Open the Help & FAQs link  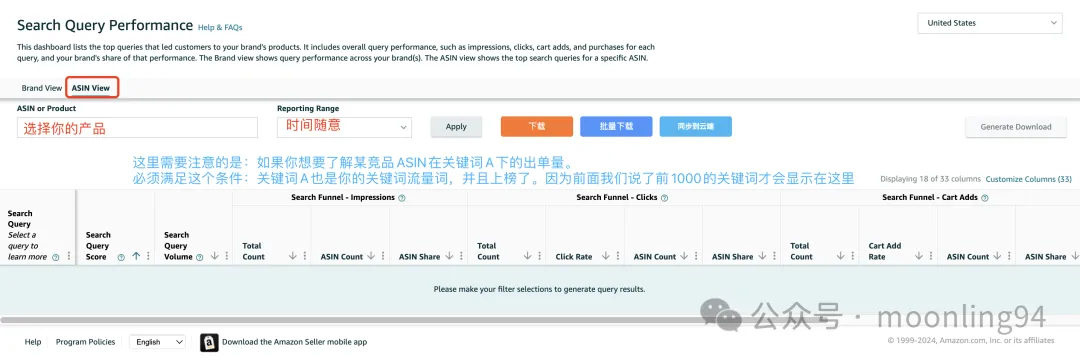[x=220, y=28]
